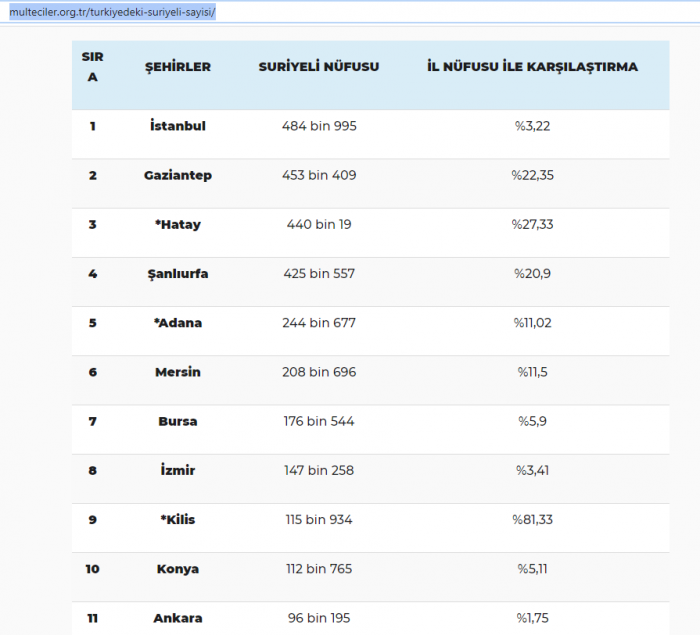Image resolution: width=700 pixels, height=635 pixels.
Task: Select the Ankara city cell
Action: (178, 618)
